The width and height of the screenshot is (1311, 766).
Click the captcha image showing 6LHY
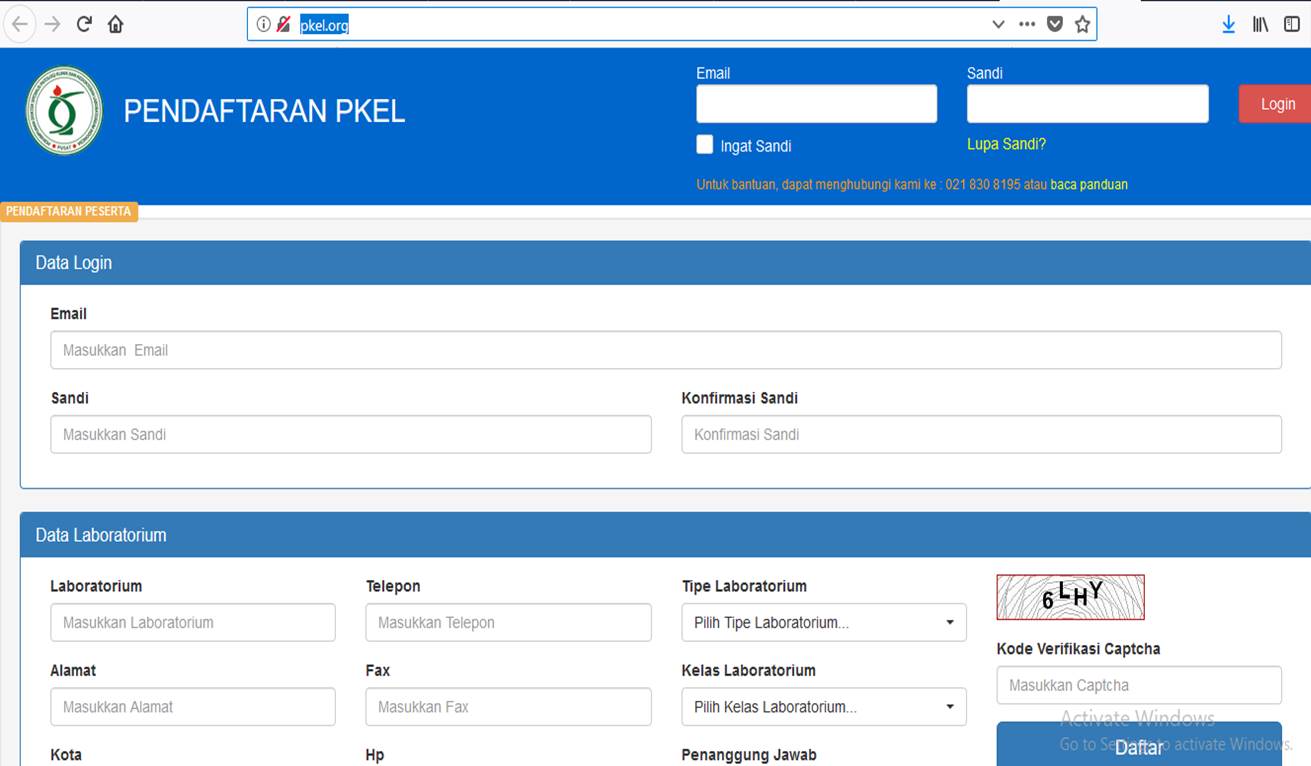[1070, 597]
